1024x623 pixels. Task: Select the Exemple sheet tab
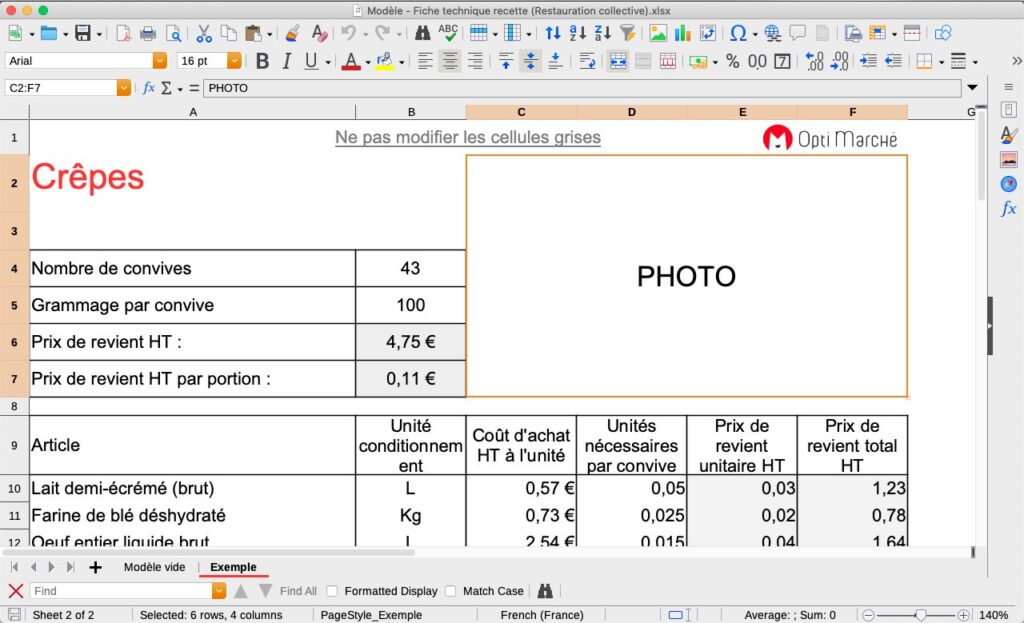click(x=233, y=567)
